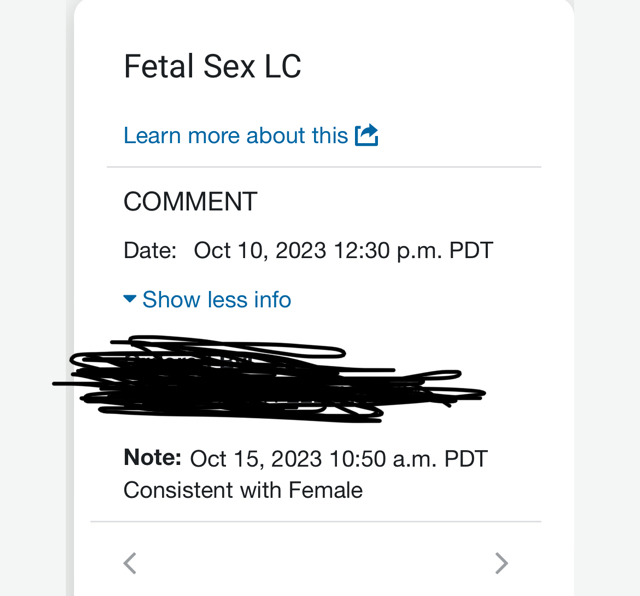
Task: Click the bold 'Note:' label
Action: tap(152, 457)
